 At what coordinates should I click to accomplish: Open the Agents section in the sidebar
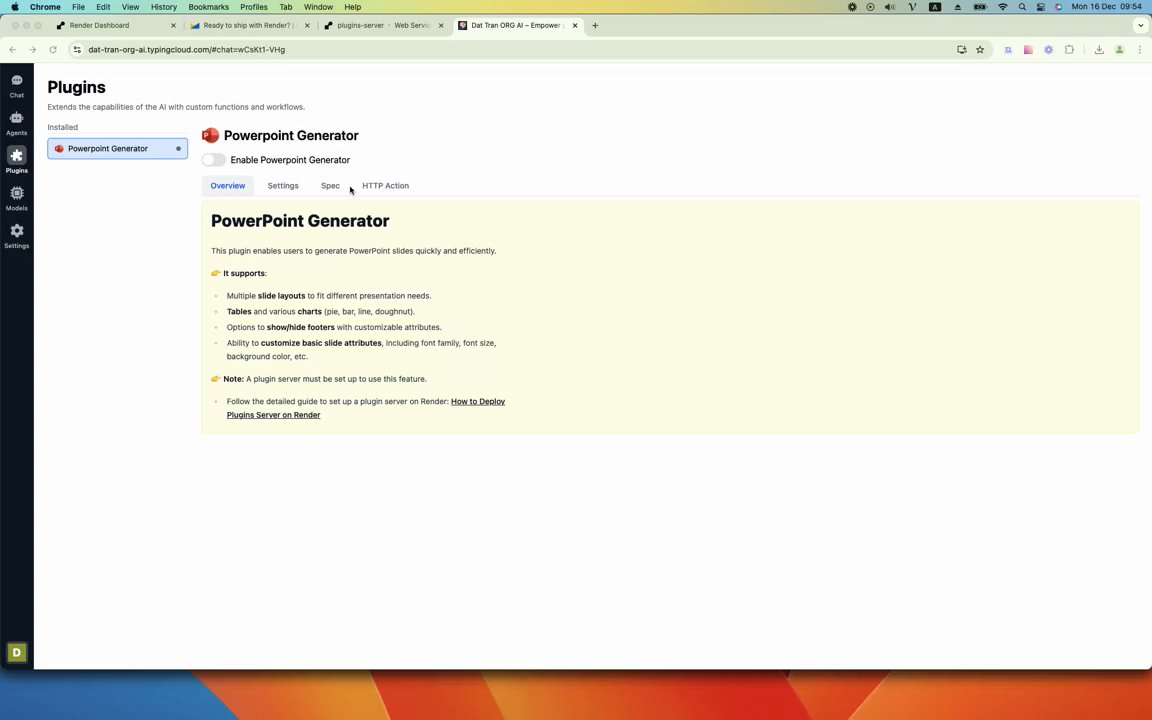coord(16,123)
